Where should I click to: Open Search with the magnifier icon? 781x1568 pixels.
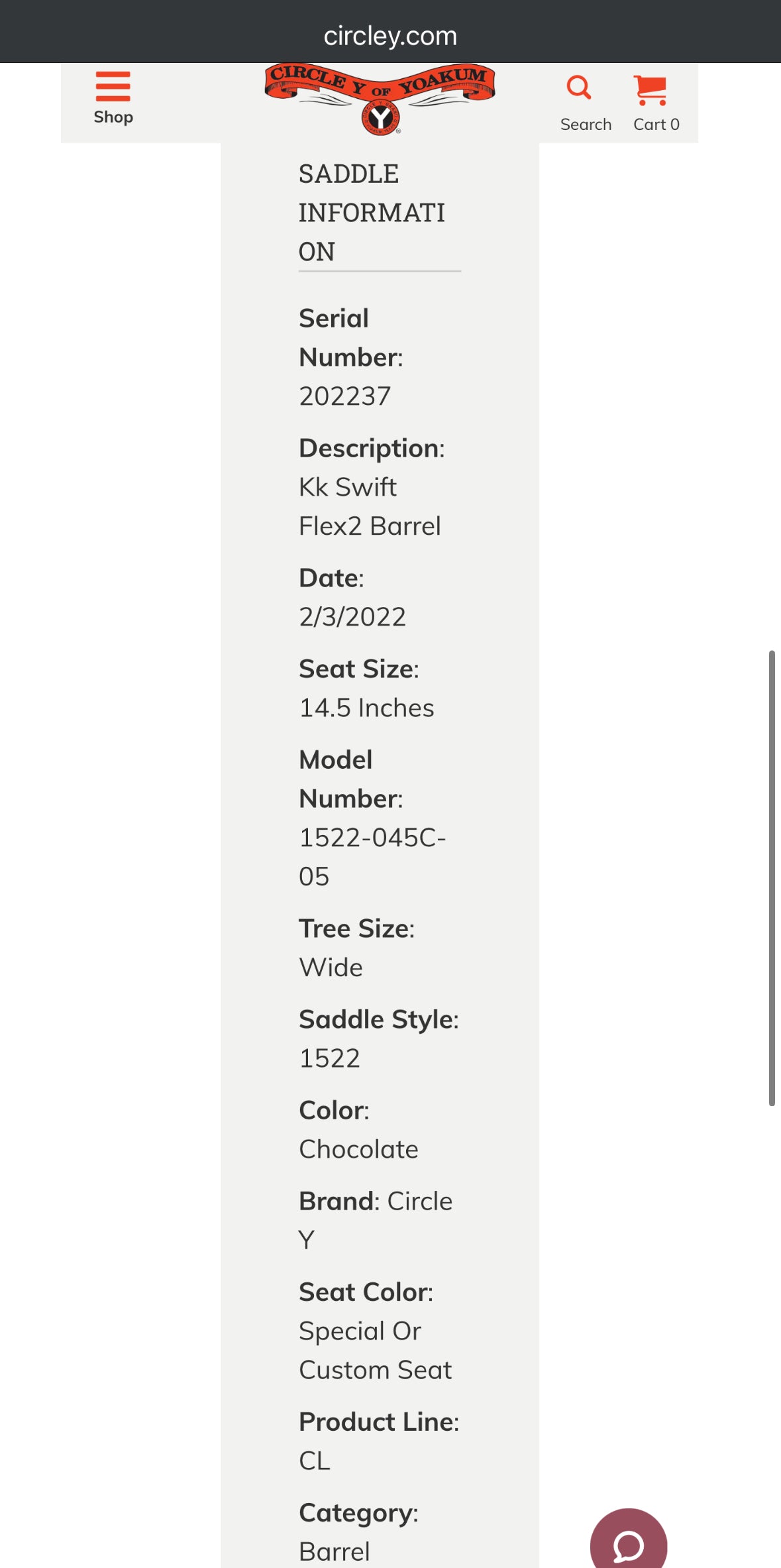580,88
